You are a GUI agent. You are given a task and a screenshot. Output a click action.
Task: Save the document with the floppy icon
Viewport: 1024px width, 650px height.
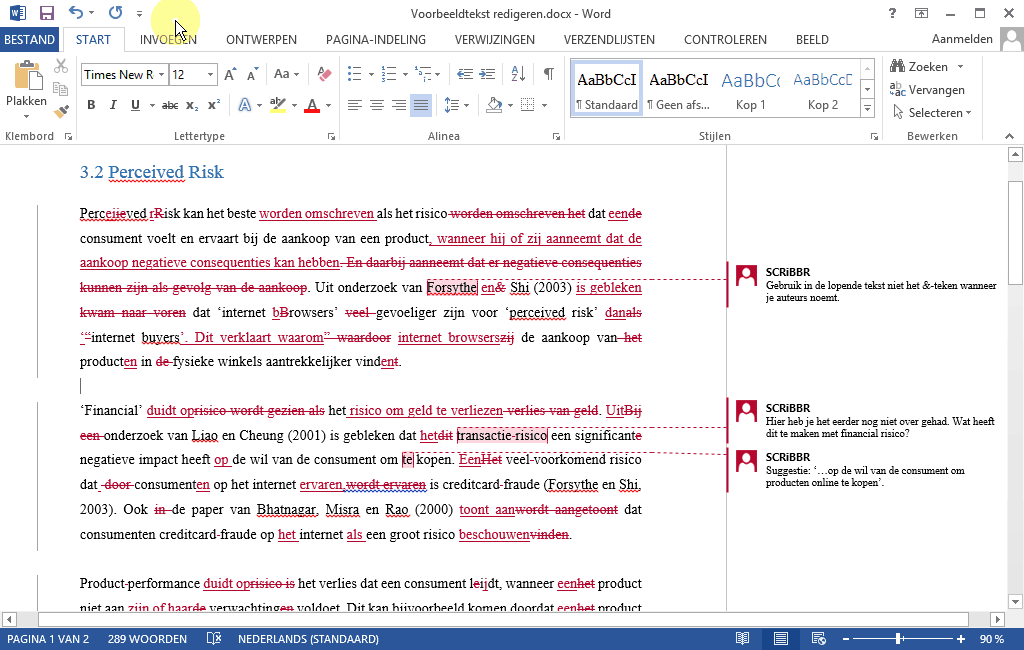click(46, 13)
